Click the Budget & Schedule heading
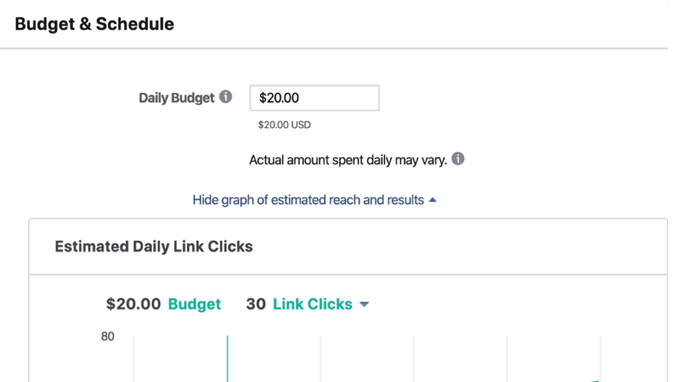Viewport: 674px width, 382px height. tap(95, 24)
